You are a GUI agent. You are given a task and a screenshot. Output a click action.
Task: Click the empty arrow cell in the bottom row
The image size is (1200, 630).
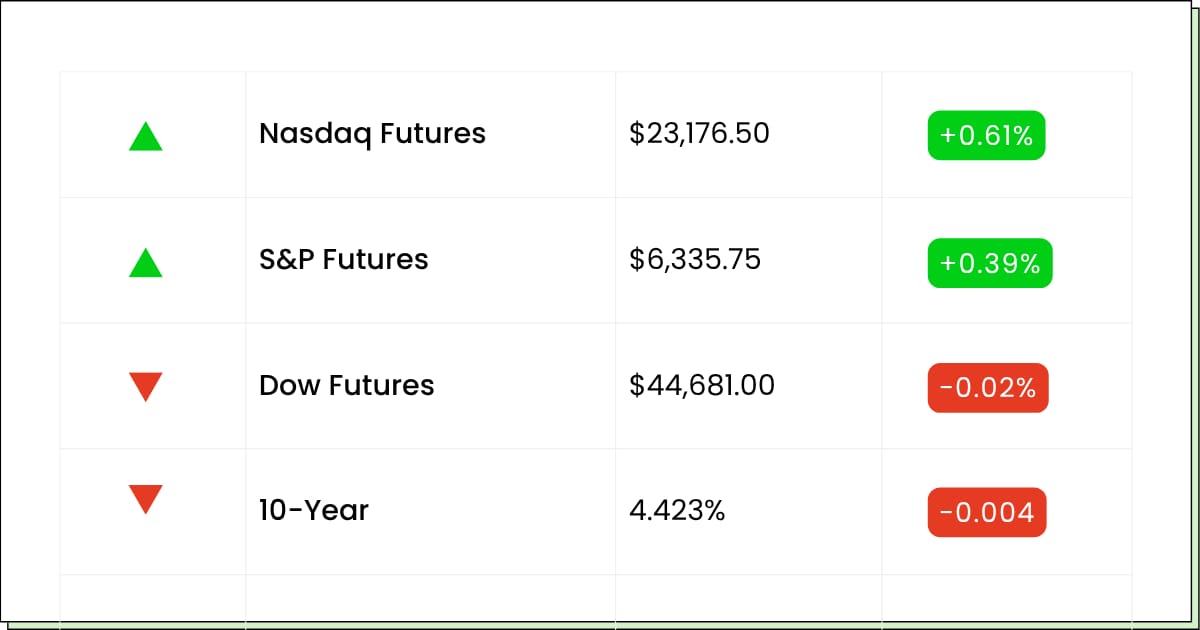153,598
